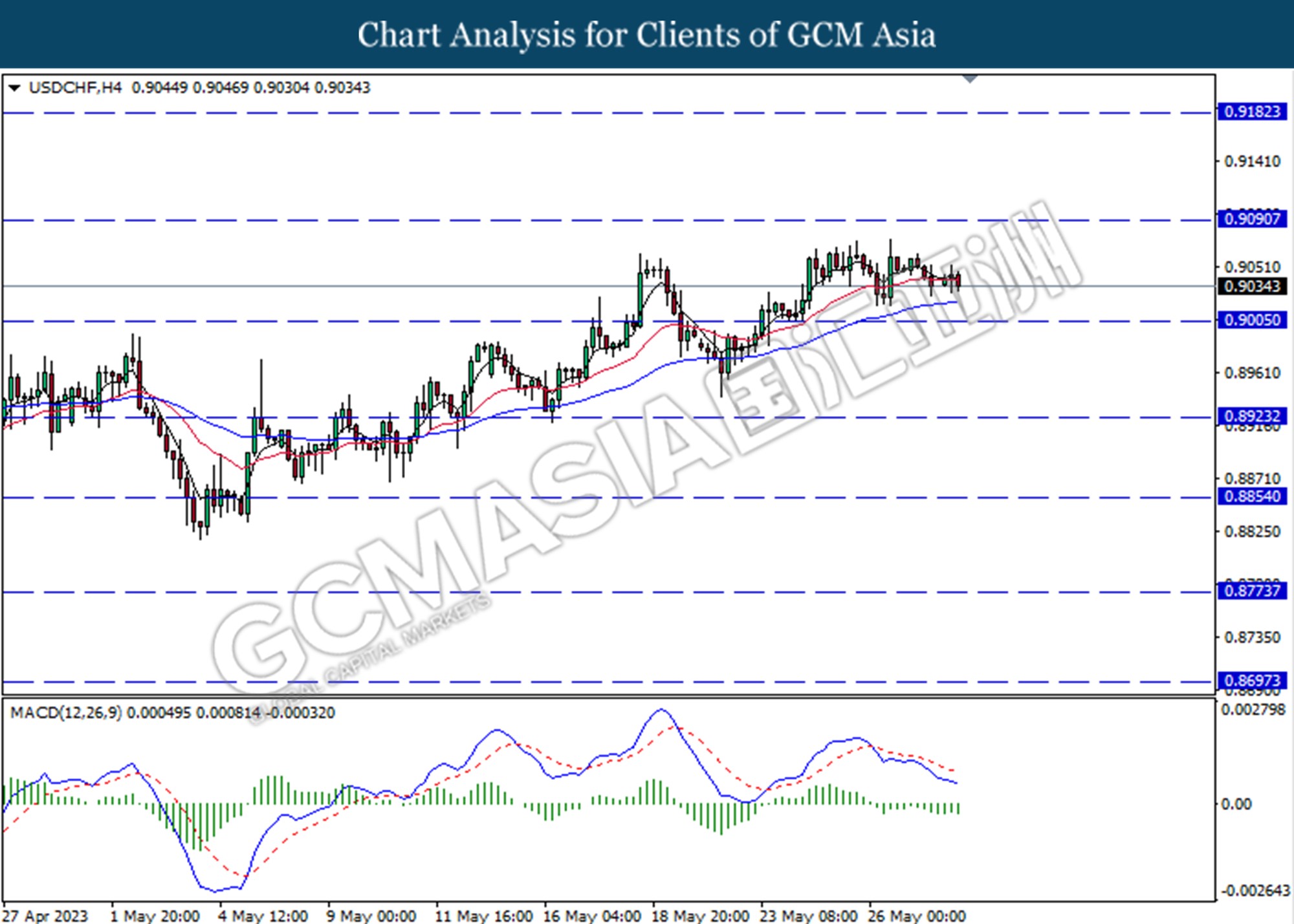Click the 4 May 12:00 time label

pos(263,916)
